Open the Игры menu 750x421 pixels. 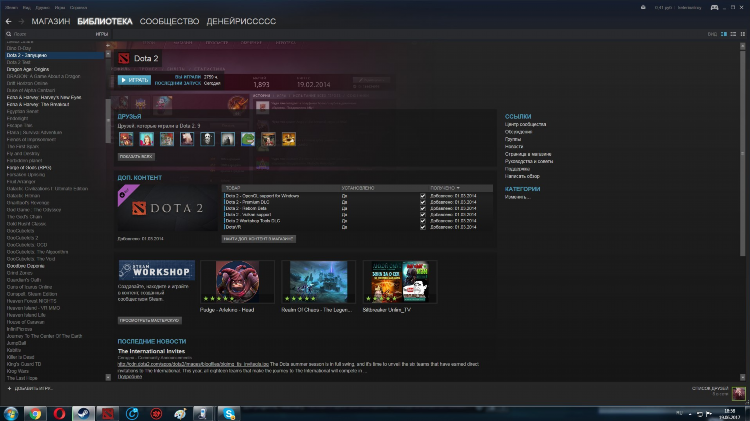[60, 8]
